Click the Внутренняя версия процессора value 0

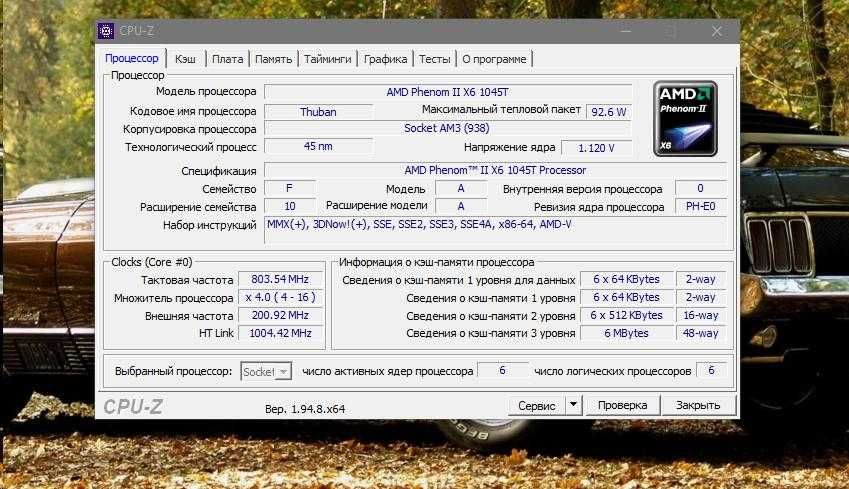[x=700, y=188]
